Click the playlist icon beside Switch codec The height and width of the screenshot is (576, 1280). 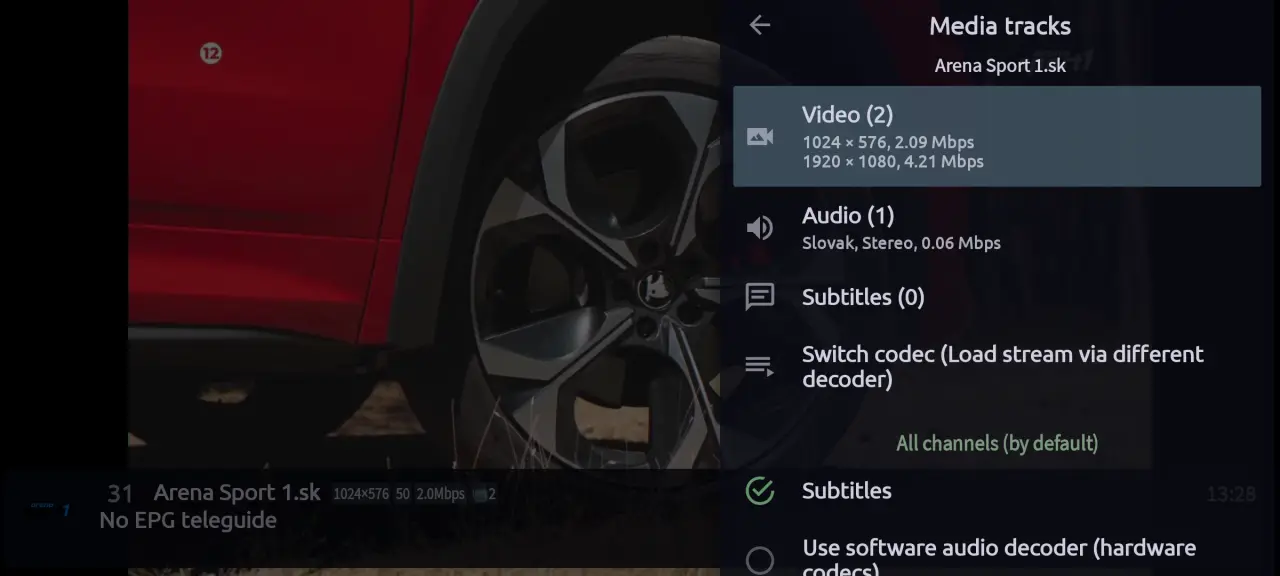pyautogui.click(x=760, y=366)
